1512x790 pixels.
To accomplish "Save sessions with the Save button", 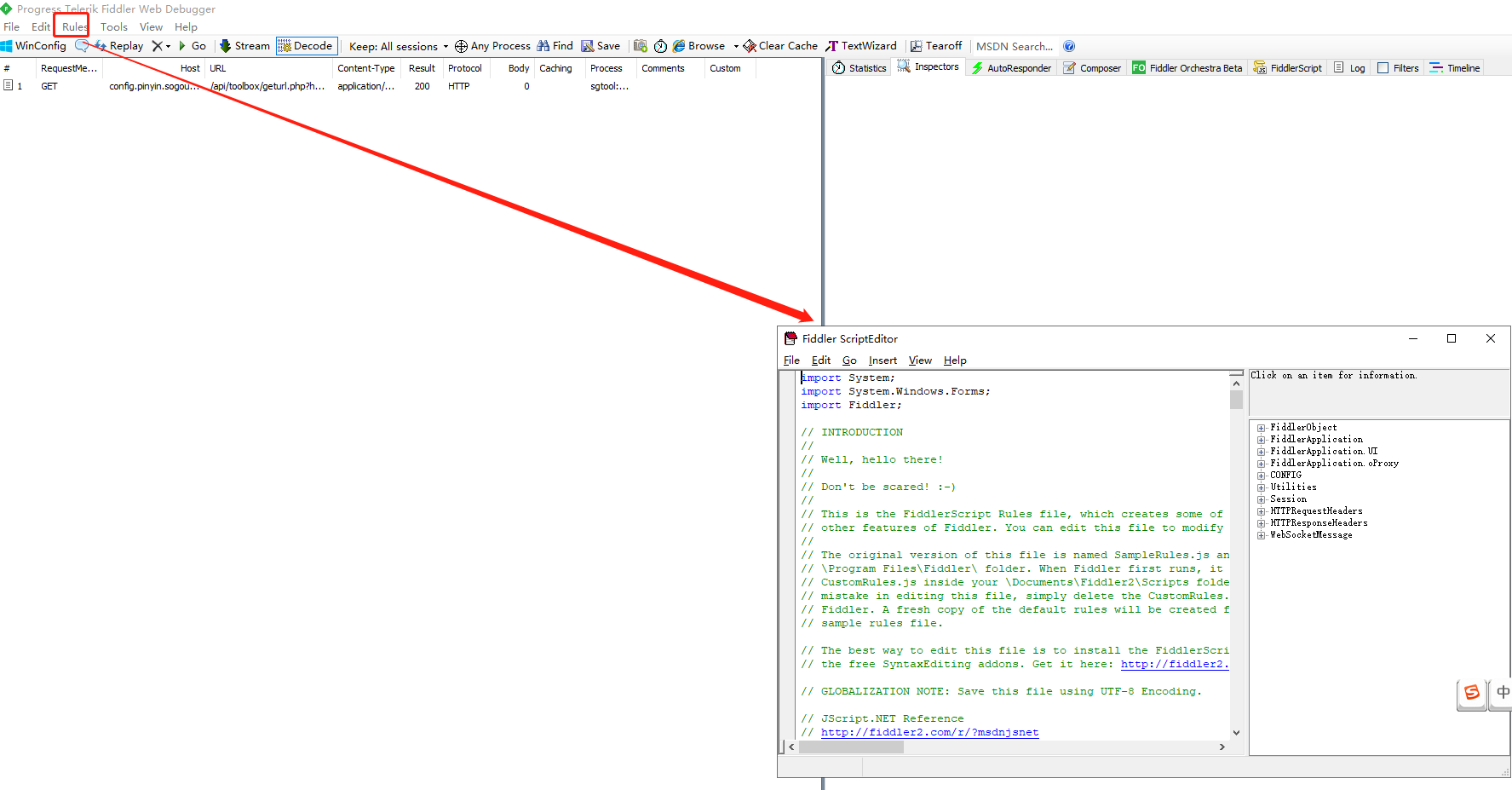I will [x=601, y=46].
